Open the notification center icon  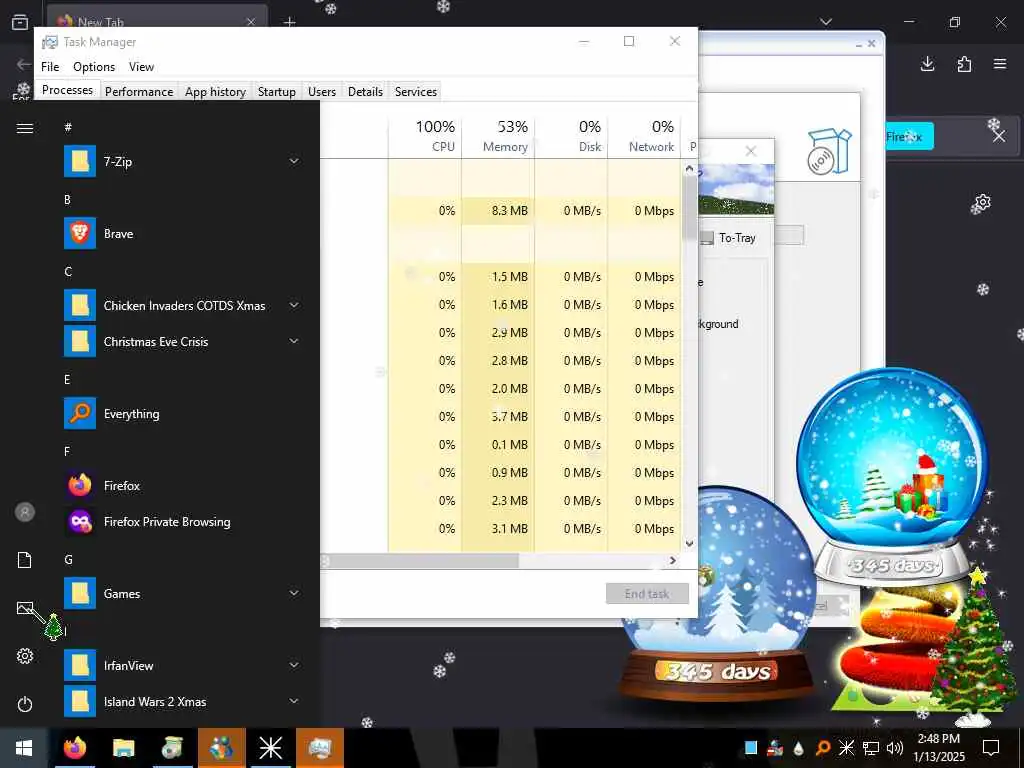[991, 748]
